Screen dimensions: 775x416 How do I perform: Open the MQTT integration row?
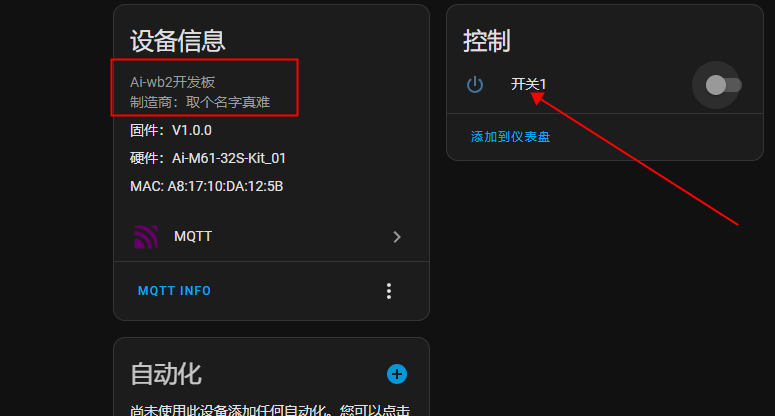pyautogui.click(x=271, y=237)
